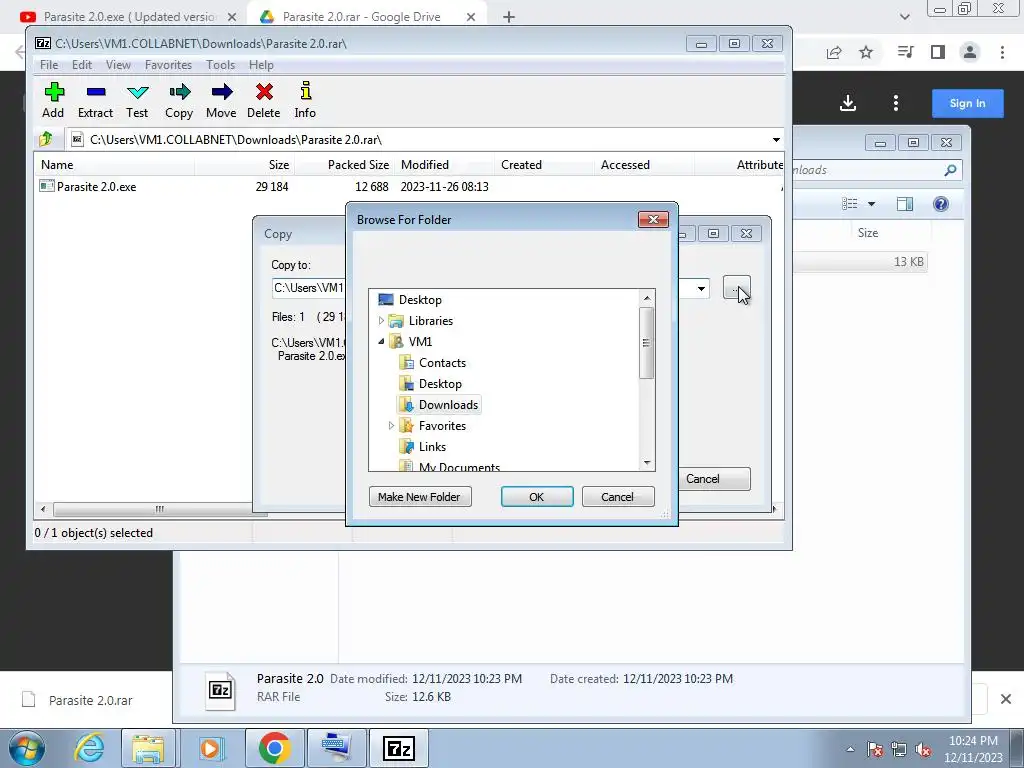Open the Edit menu in 7-Zip
This screenshot has height=768, width=1024.
82,65
